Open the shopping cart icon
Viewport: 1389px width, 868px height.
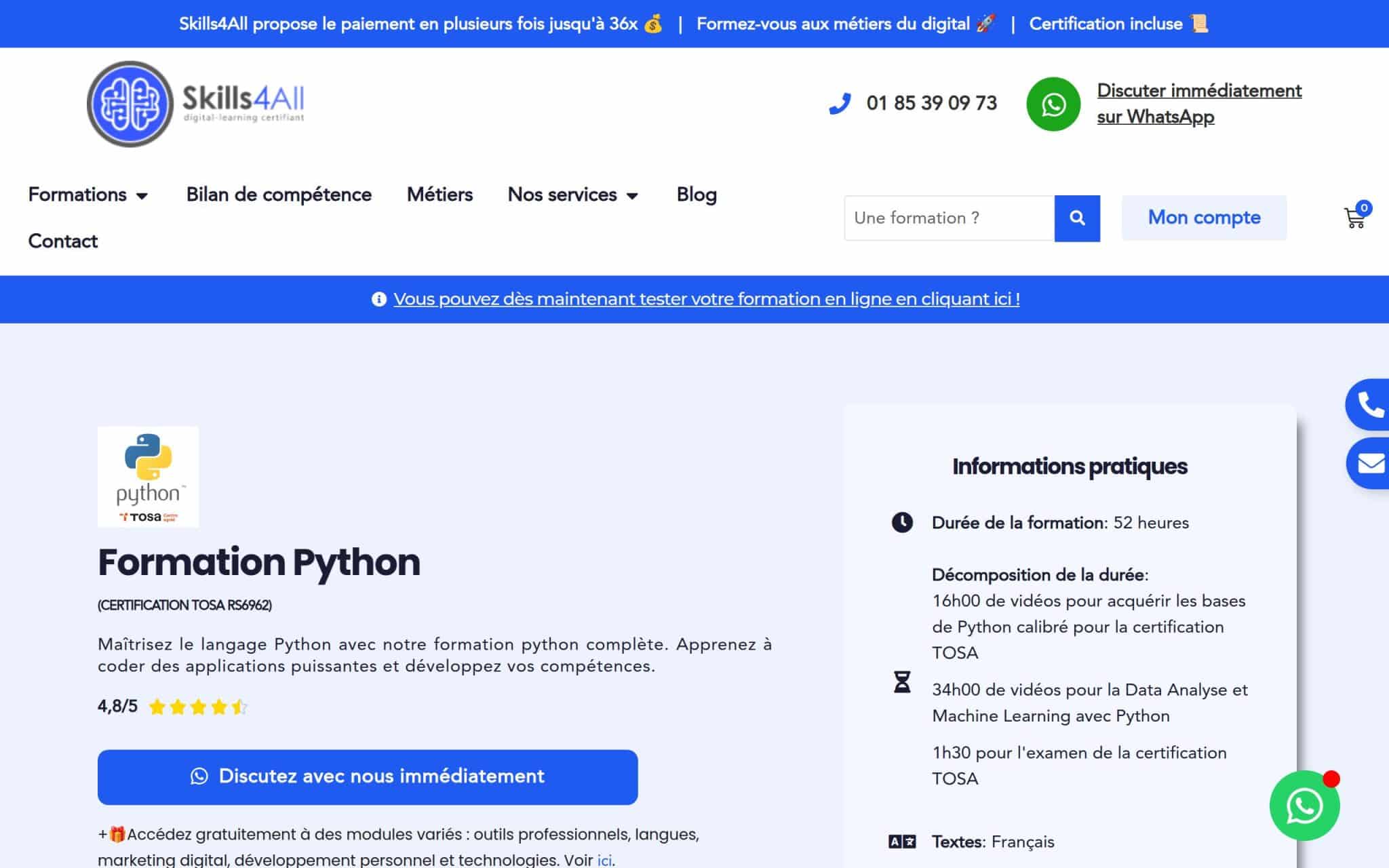[1355, 218]
